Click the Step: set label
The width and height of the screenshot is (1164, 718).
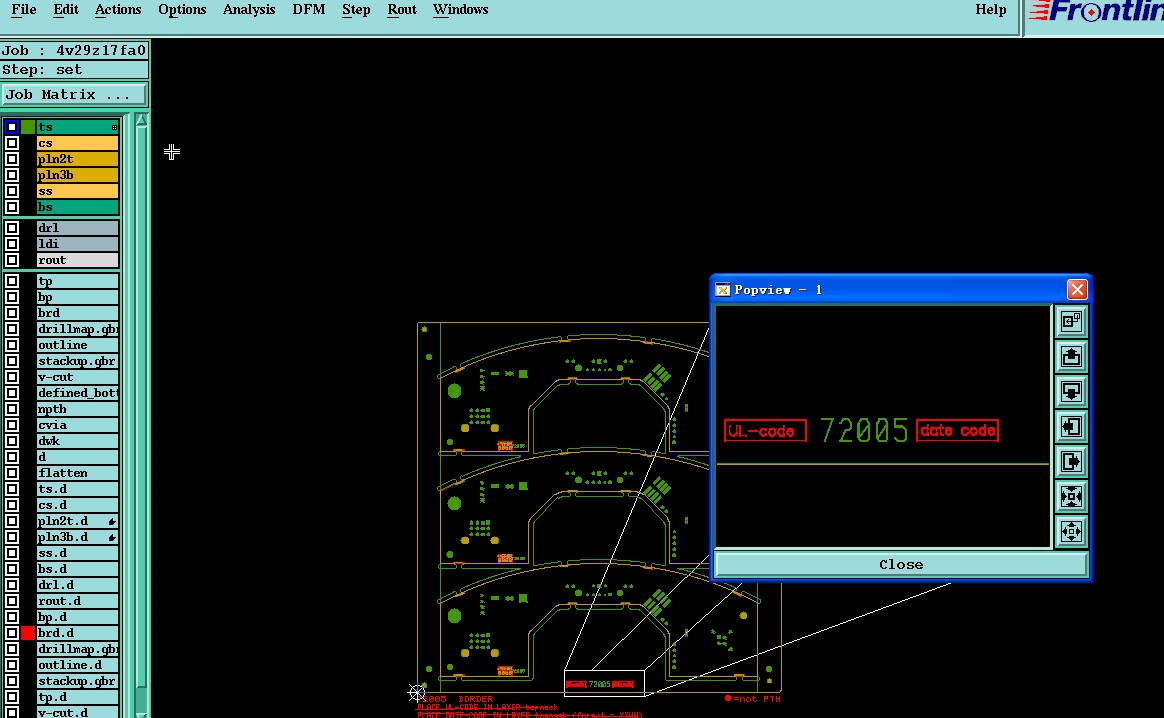tap(74, 70)
